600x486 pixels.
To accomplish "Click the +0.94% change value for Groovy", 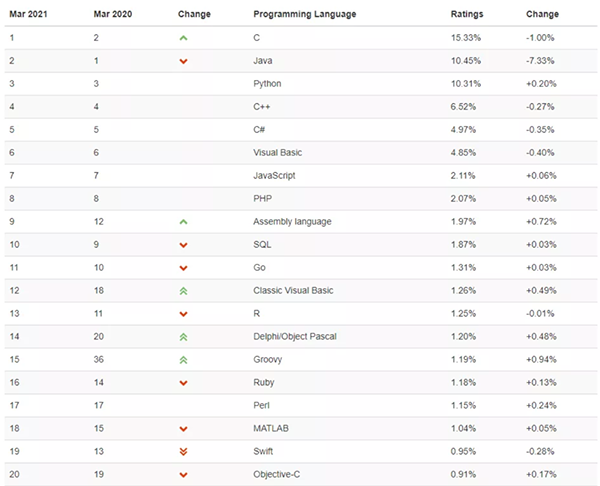I will [x=541, y=359].
